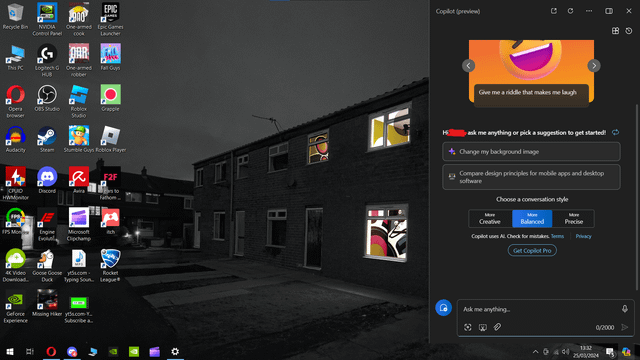
Task: Click Get Copilot Pro button
Action: (532, 251)
